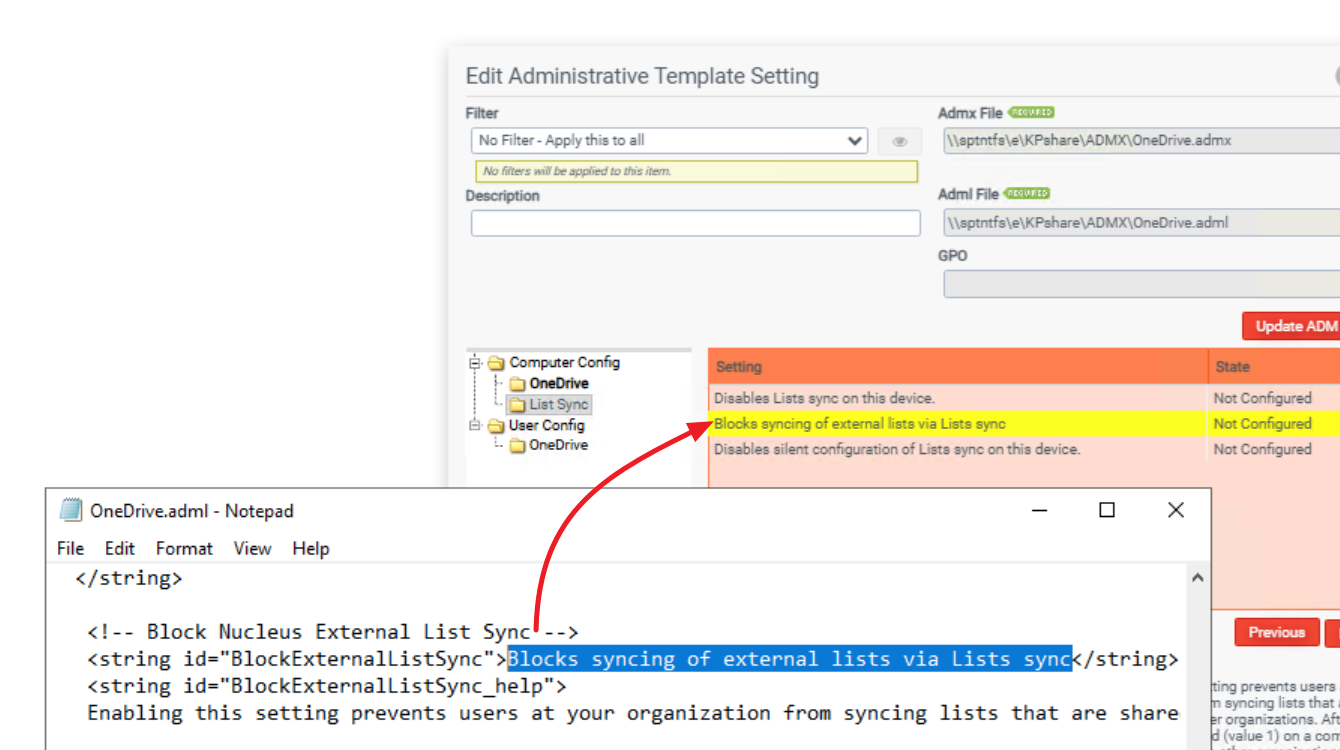Open the Notepad Format menu
The width and height of the screenshot is (1340, 750).
(184, 549)
